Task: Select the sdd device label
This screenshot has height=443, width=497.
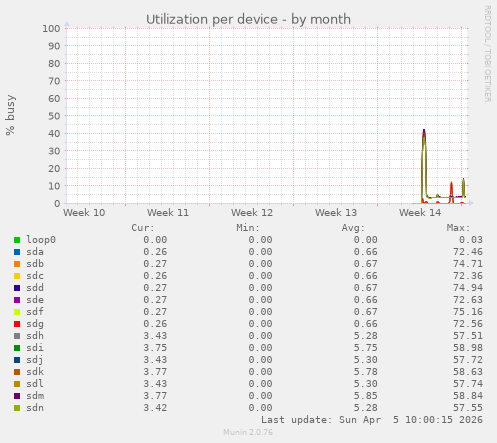Action: pos(35,288)
